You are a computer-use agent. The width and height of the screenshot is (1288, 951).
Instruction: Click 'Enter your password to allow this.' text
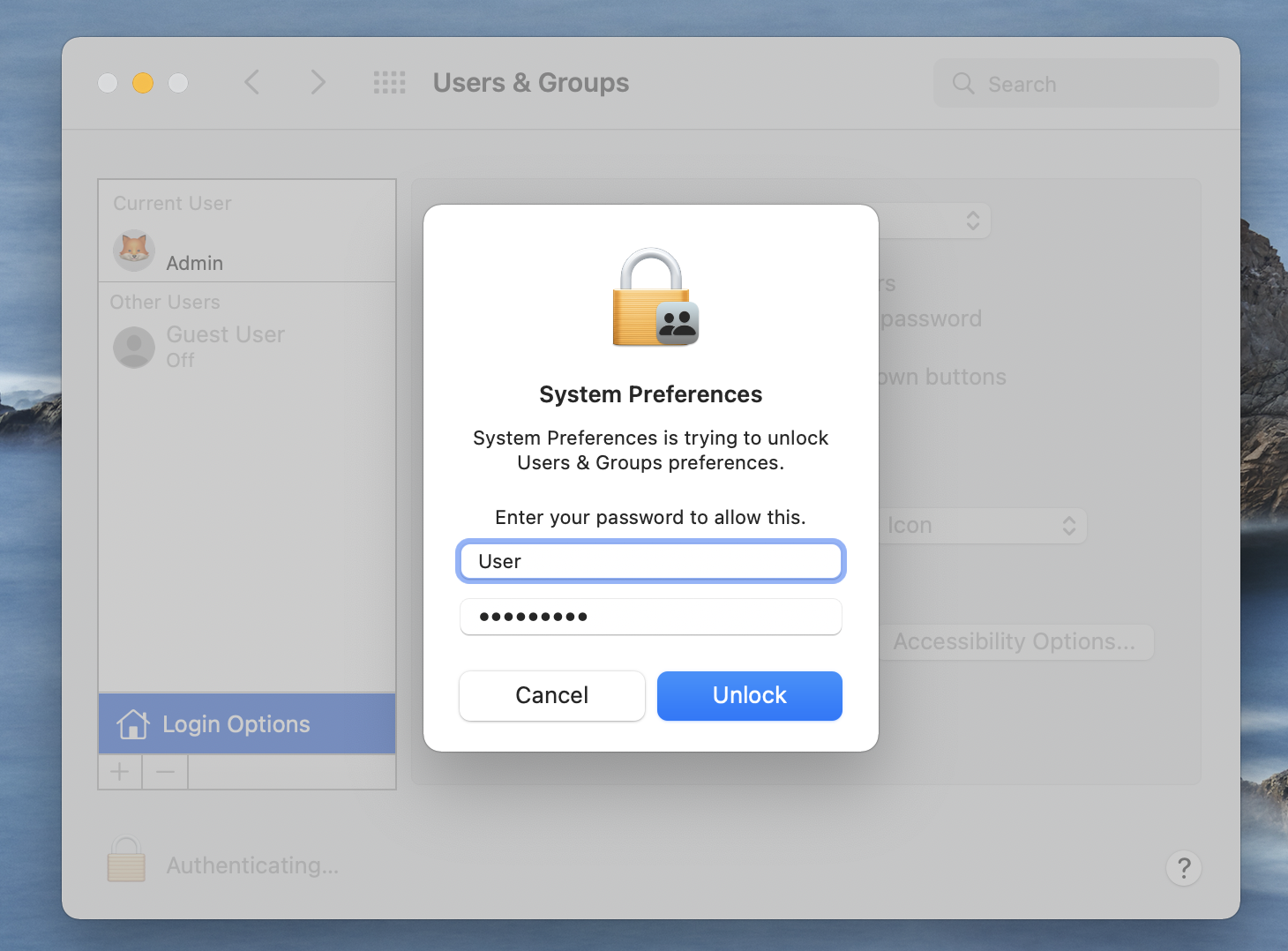[651, 517]
